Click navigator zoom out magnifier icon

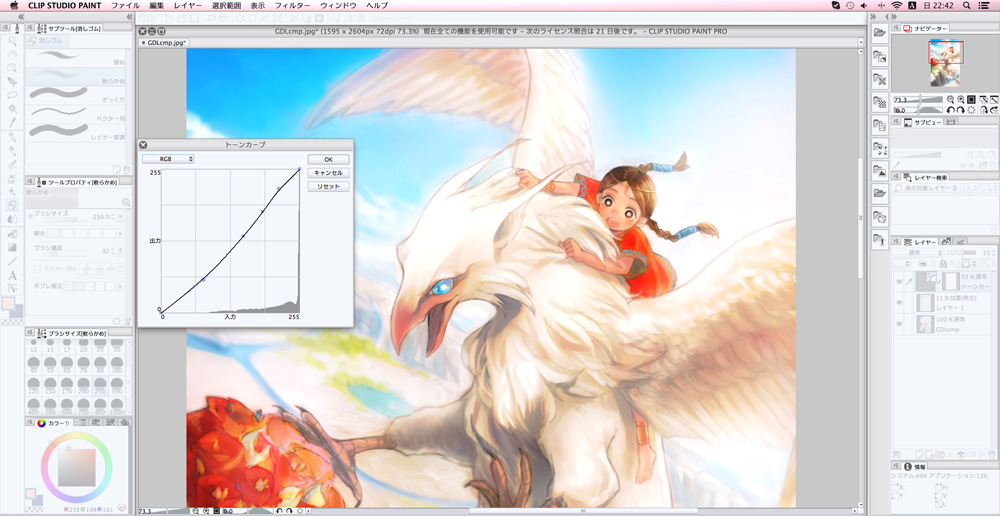(950, 100)
